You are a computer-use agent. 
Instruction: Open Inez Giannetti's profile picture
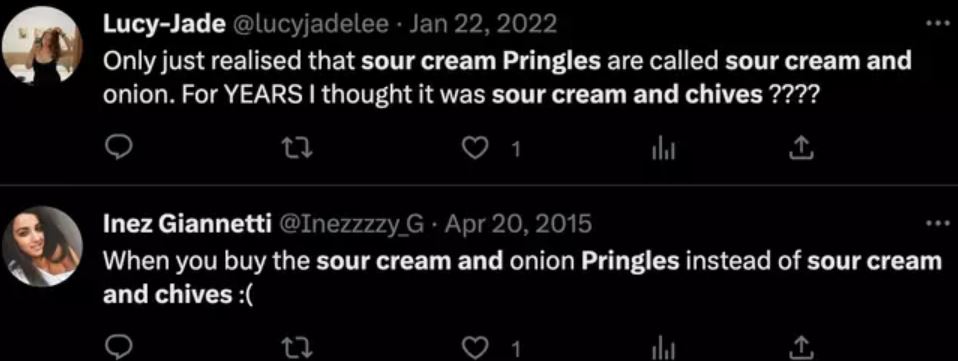[x=43, y=246]
